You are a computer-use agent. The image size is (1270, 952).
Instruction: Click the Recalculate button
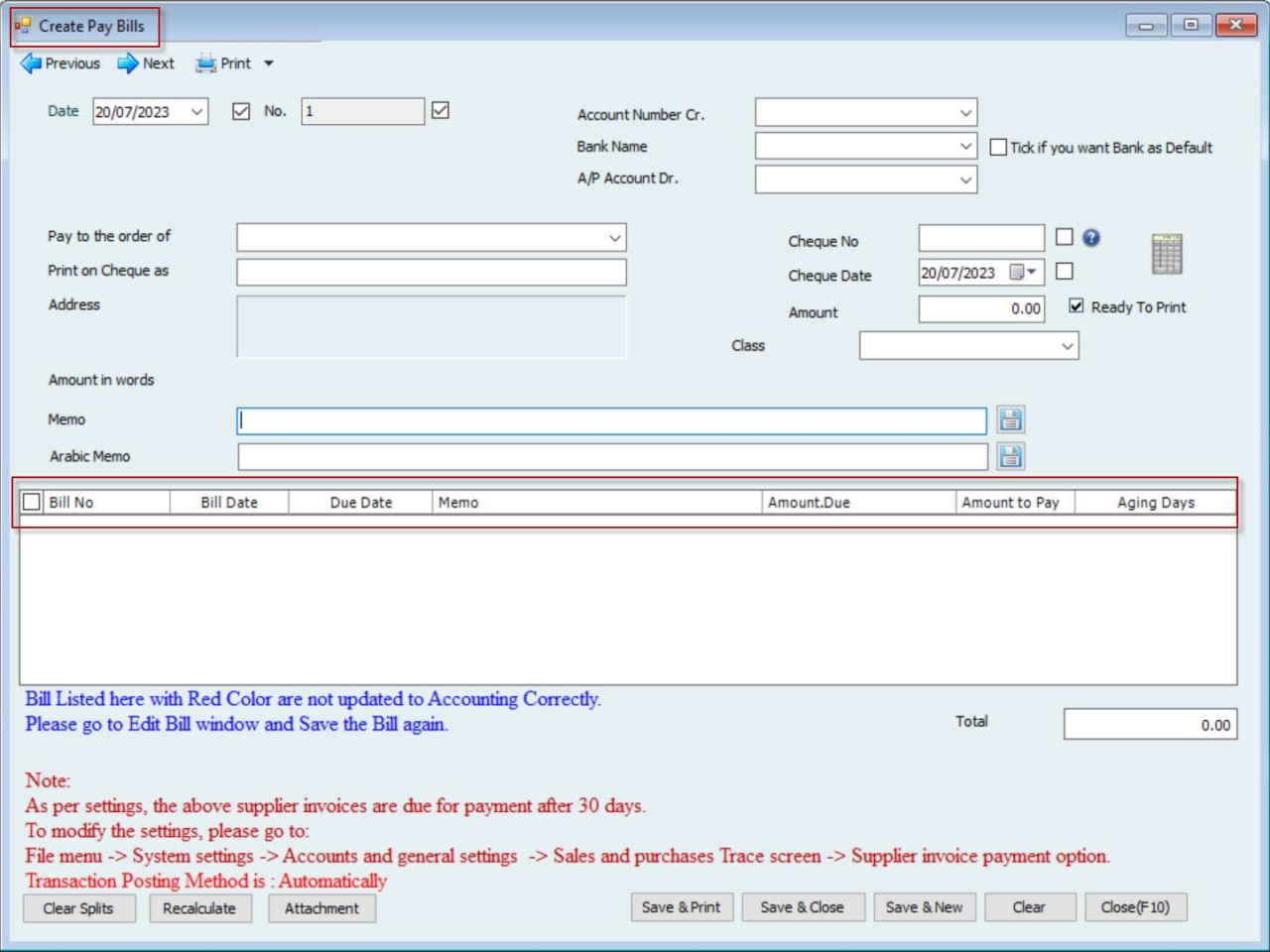[199, 908]
